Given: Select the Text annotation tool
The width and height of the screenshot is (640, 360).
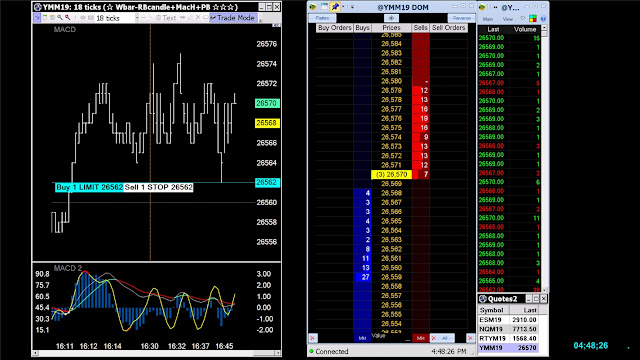Looking at the screenshot, I should [x=166, y=18].
